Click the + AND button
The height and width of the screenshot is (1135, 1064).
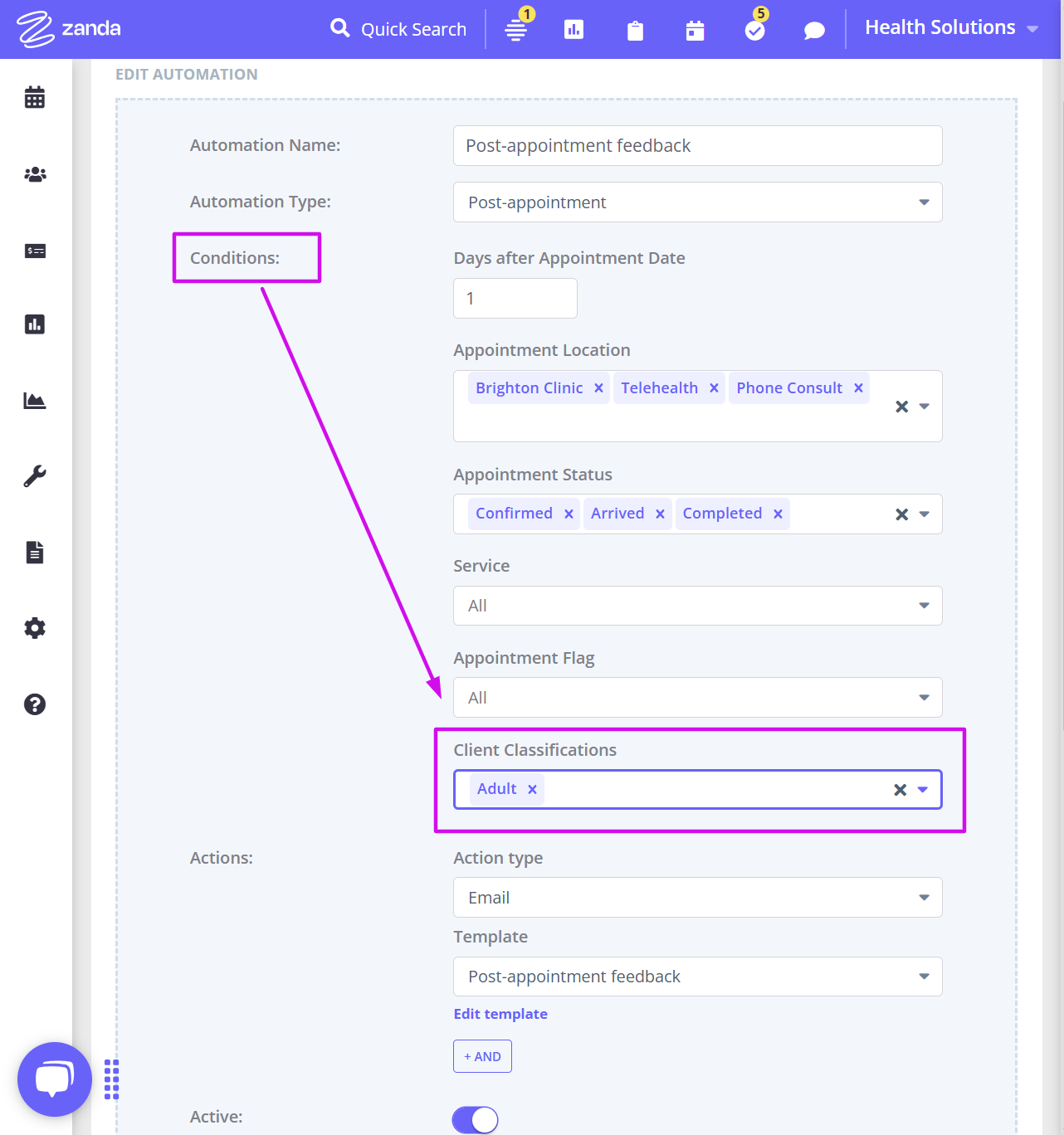482,1055
